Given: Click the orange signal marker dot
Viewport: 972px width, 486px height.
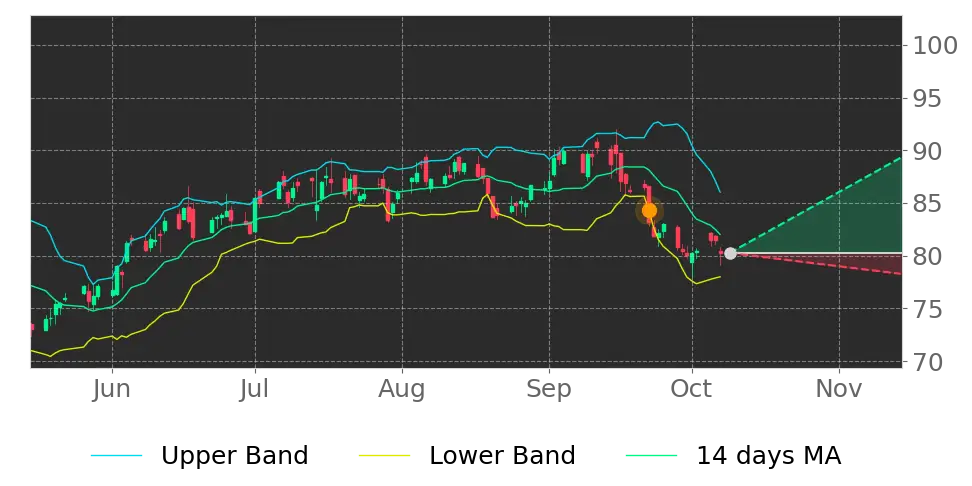Looking at the screenshot, I should [649, 211].
